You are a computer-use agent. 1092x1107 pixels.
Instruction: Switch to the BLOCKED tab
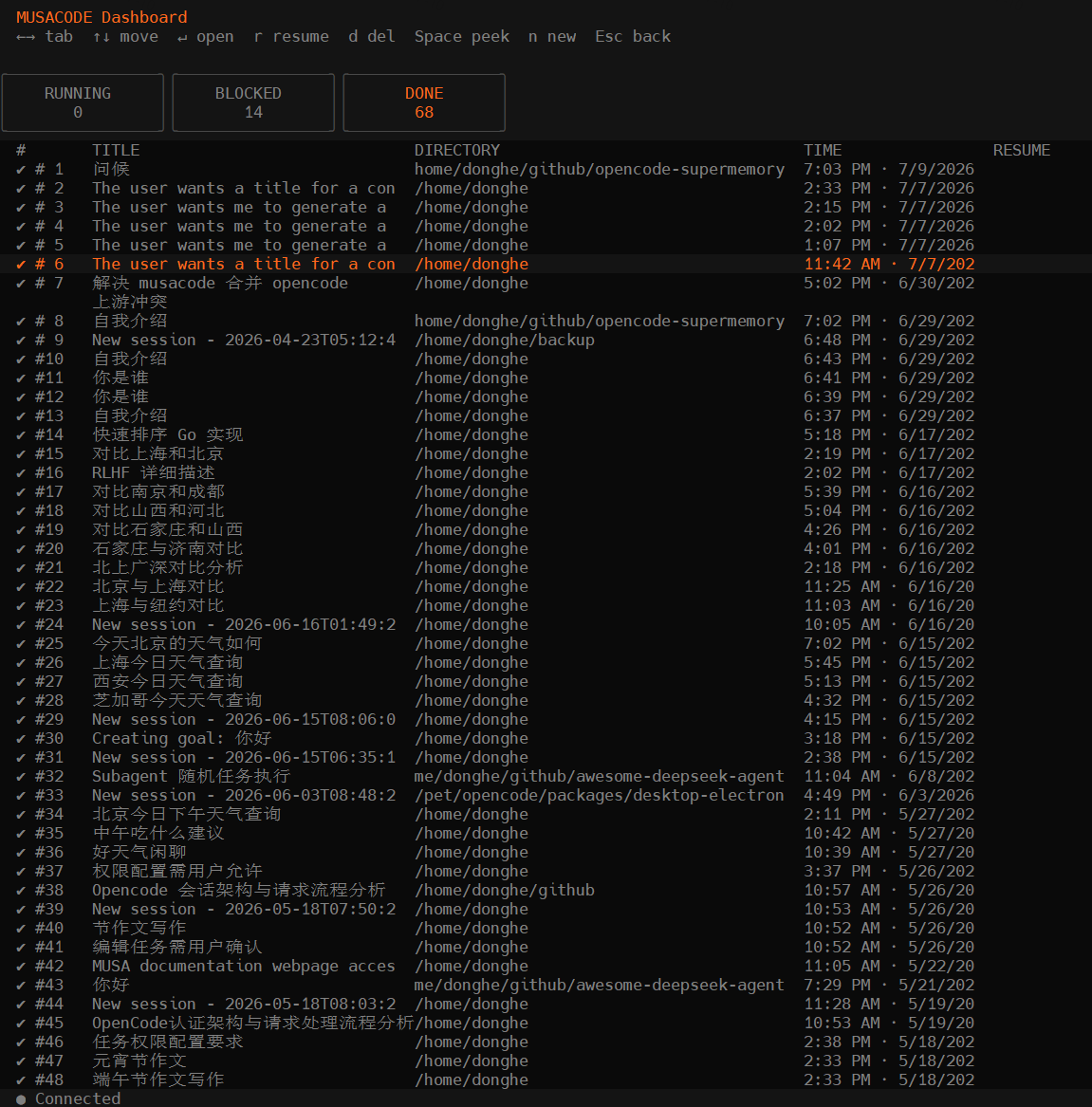click(253, 102)
